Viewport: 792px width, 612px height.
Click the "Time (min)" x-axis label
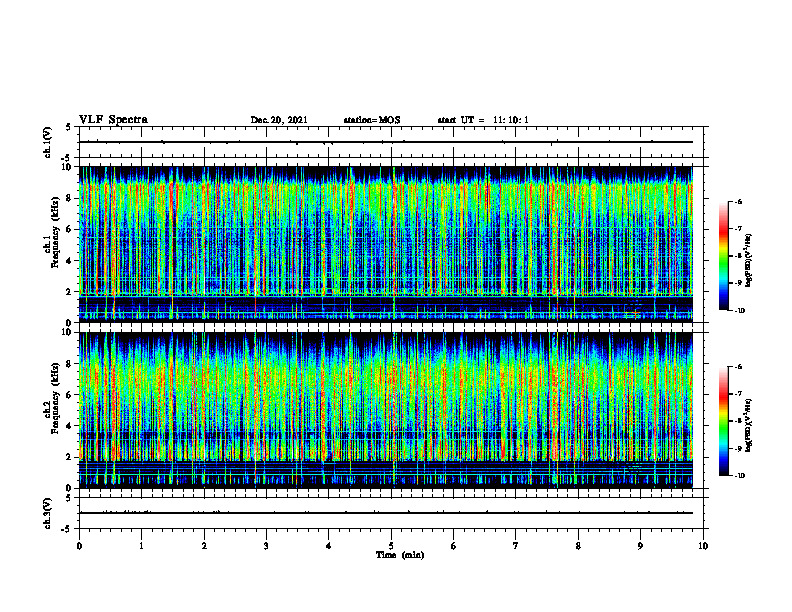tap(400, 555)
